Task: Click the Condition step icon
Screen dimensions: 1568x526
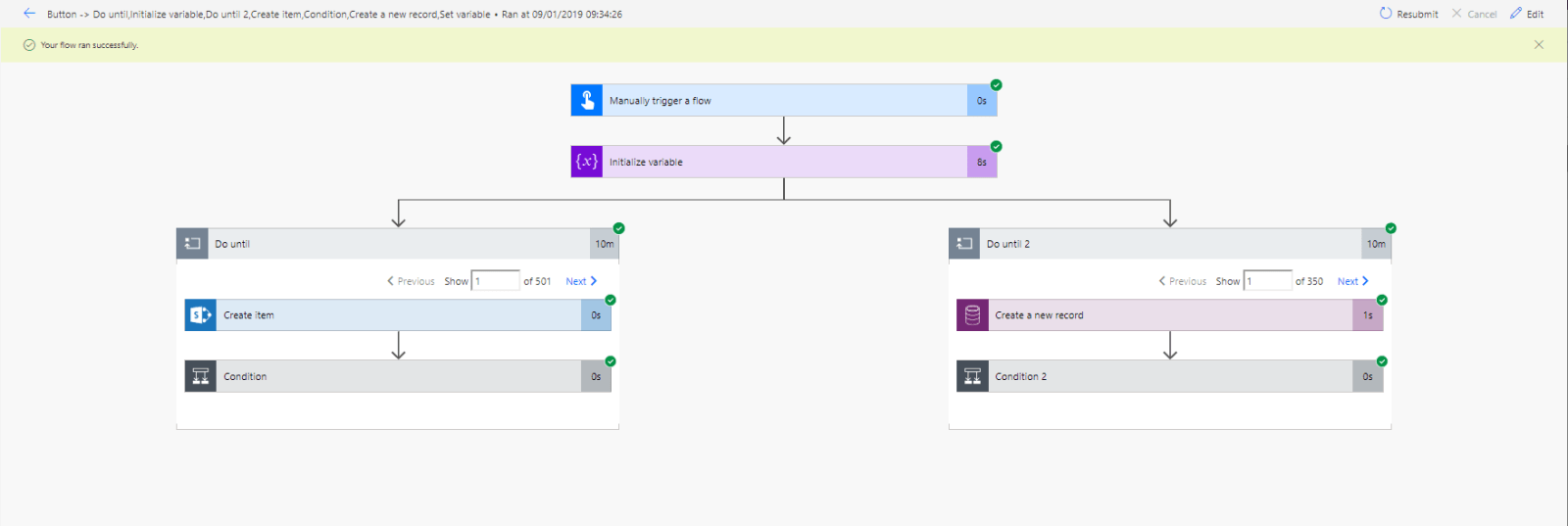Action: pos(201,376)
